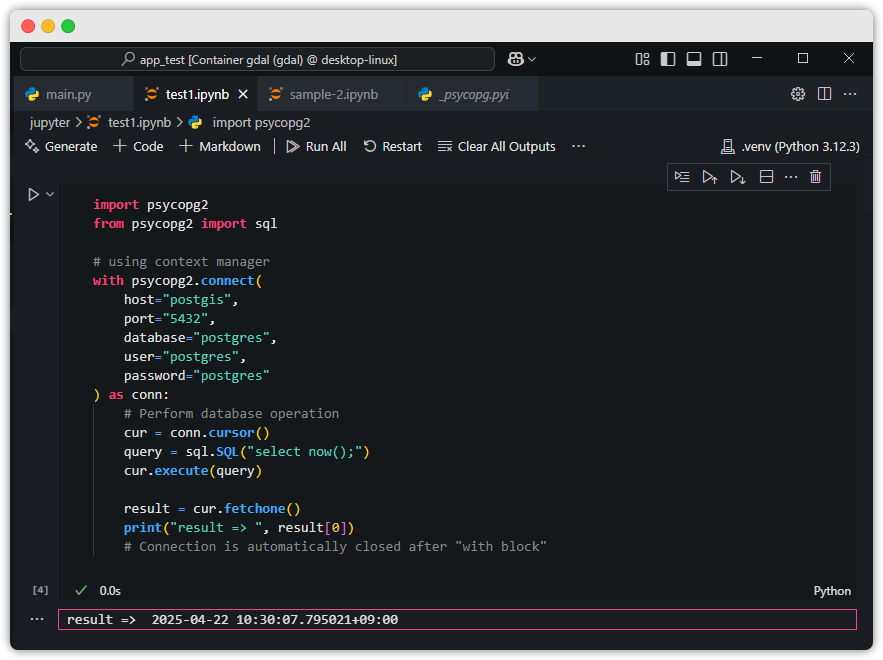
Task: Select the .venv (Python 3.12.3) kernel
Action: (790, 146)
